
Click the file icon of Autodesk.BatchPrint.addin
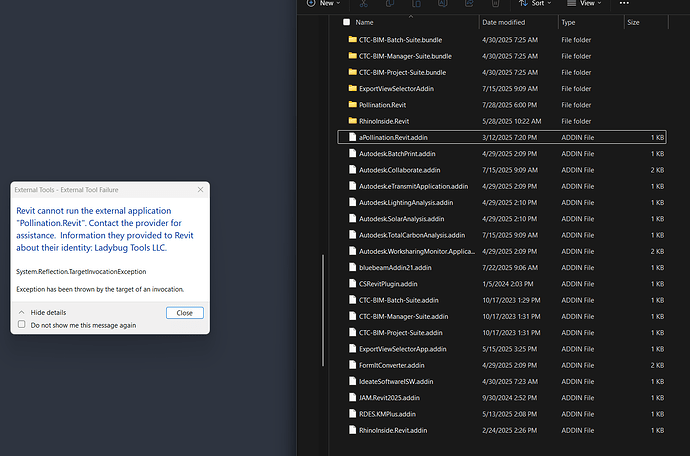click(352, 153)
